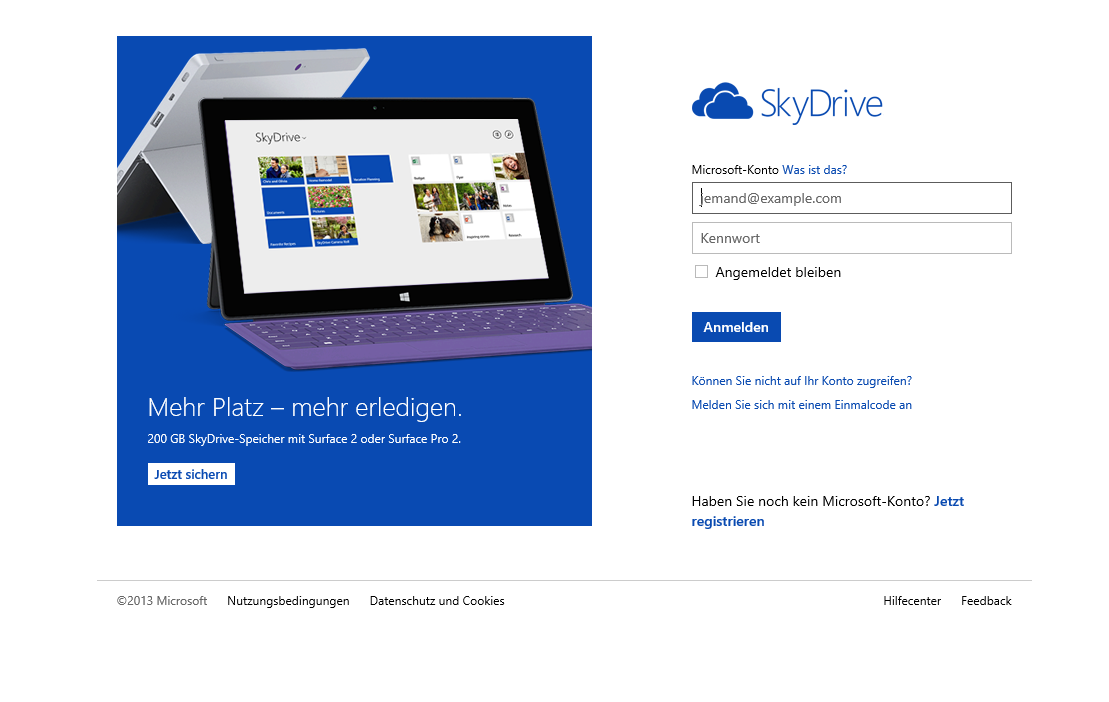Viewport: 1109px width, 702px height.
Task: View 'Datenschutz und Cookies' footer link
Action: (437, 601)
